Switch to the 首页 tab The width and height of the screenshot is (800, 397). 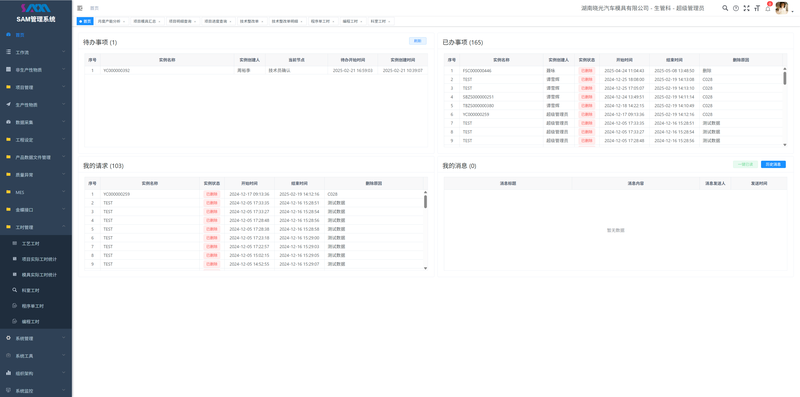click(x=85, y=21)
